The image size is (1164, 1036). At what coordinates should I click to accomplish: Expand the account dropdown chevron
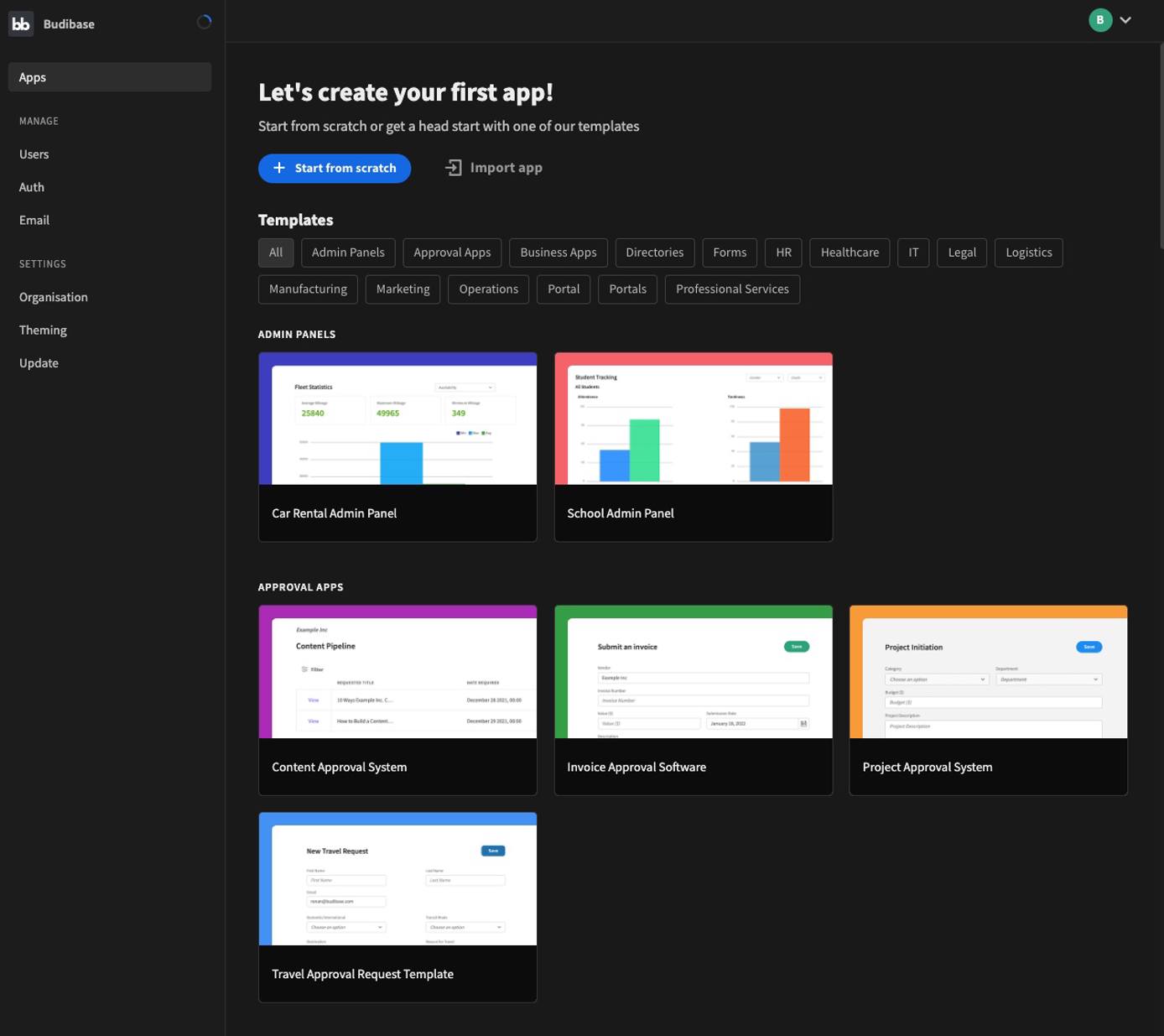point(1125,19)
